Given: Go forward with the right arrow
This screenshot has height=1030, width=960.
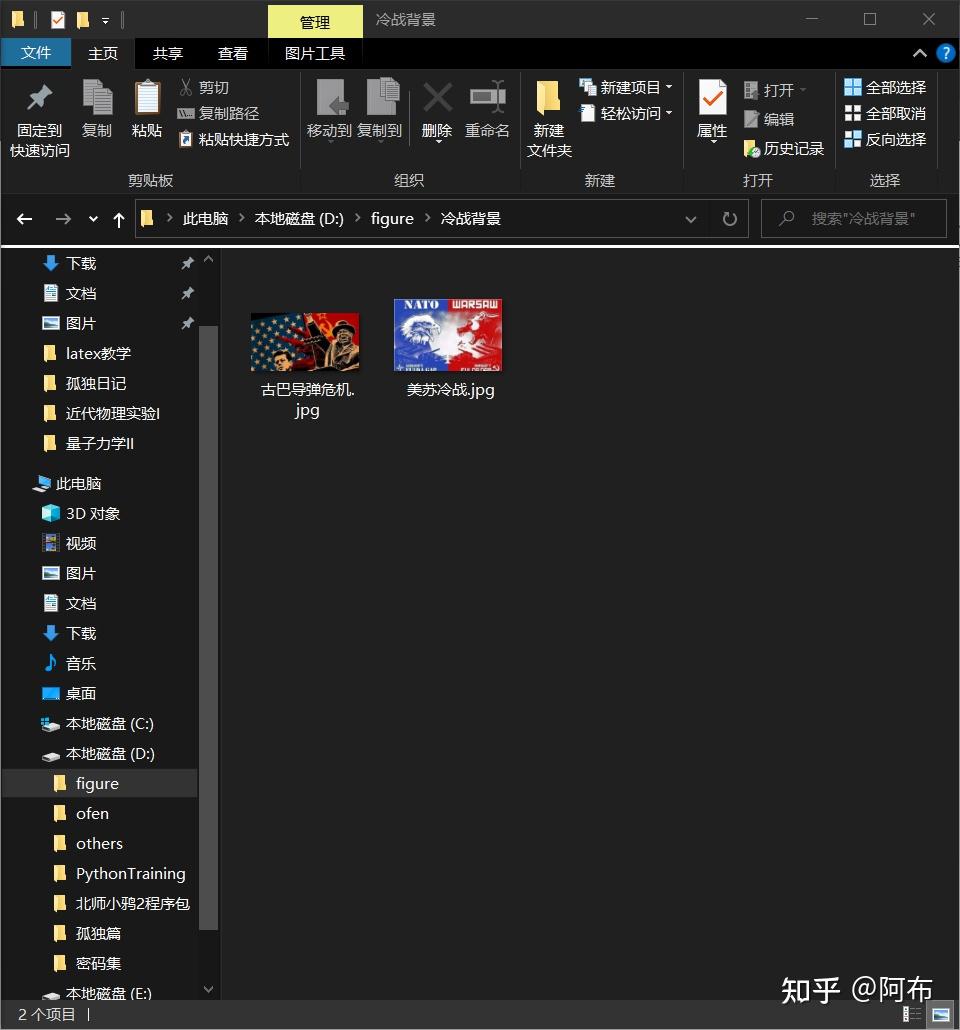Looking at the screenshot, I should (x=63, y=219).
